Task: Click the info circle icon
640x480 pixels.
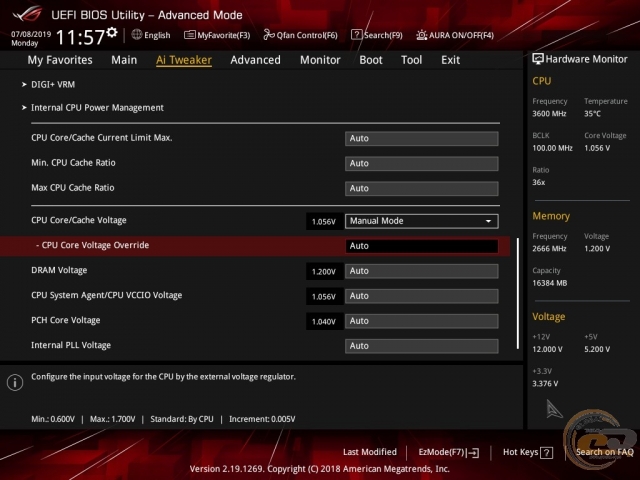Action: [15, 382]
